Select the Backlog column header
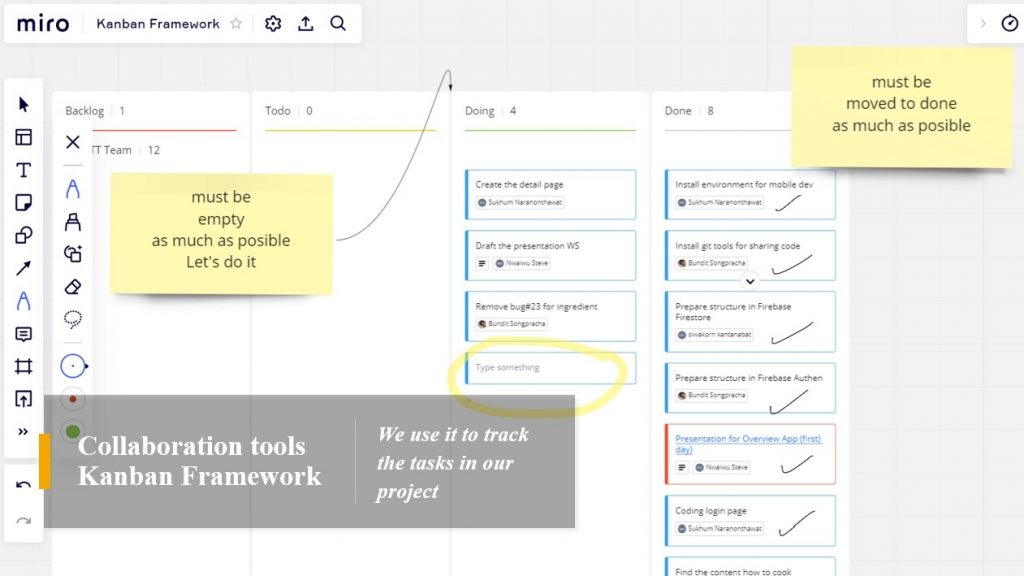This screenshot has width=1024, height=576. [x=84, y=111]
